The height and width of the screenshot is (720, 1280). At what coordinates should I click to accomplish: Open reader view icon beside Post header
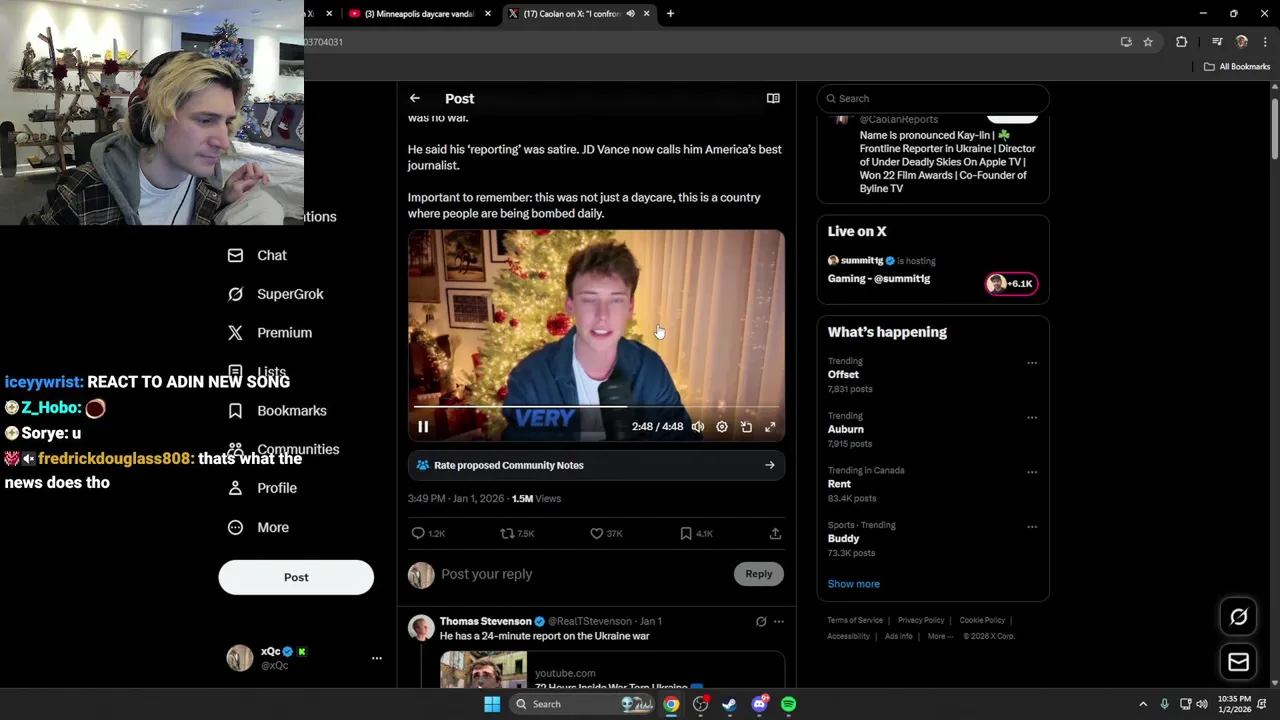[x=773, y=98]
